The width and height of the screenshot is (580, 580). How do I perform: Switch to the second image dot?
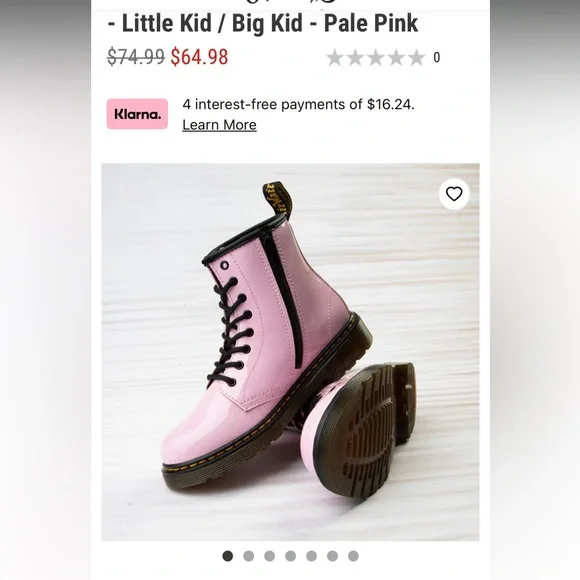(249, 556)
